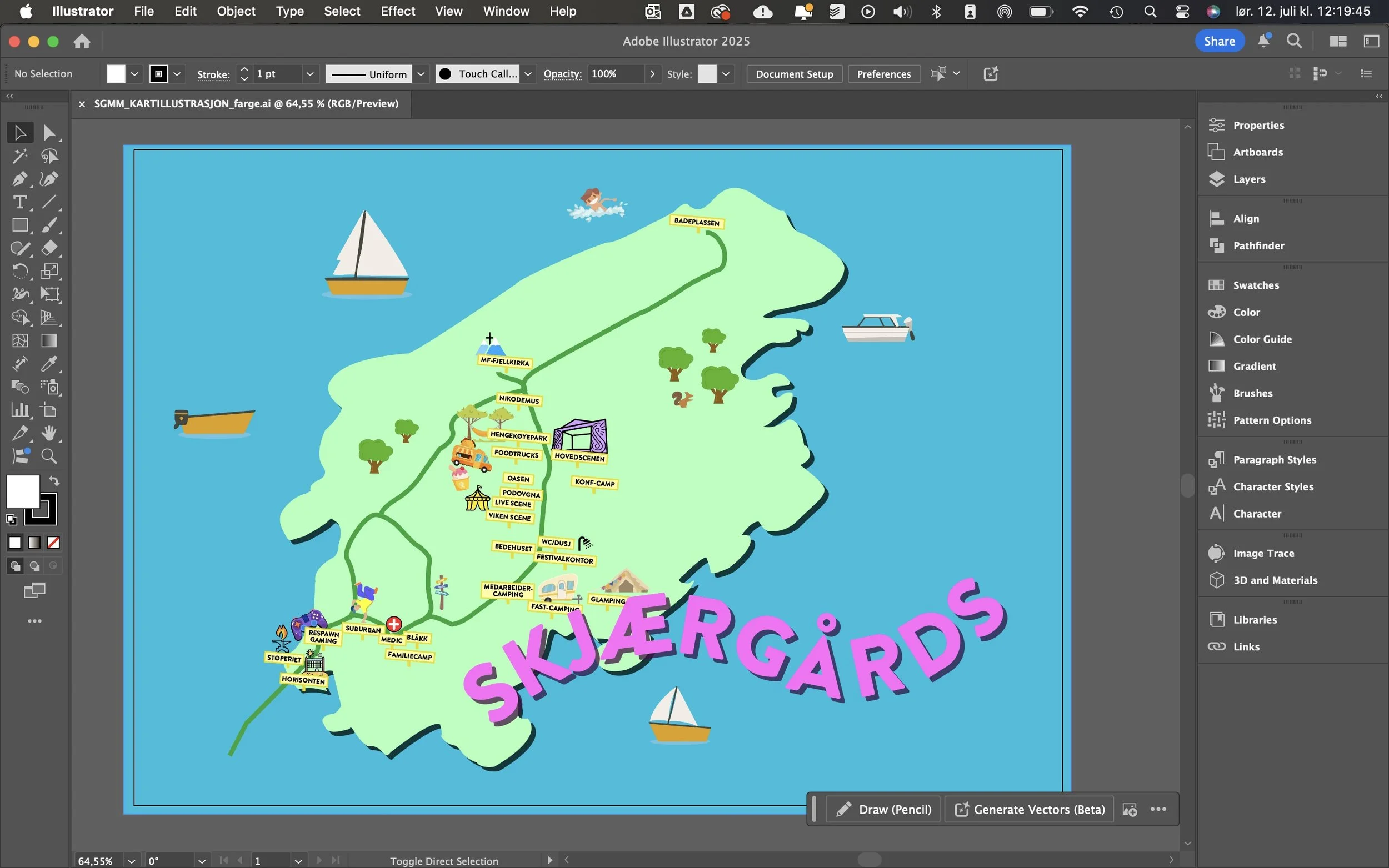Viewport: 1389px width, 868px height.
Task: Open the Layers panel
Action: point(1248,179)
